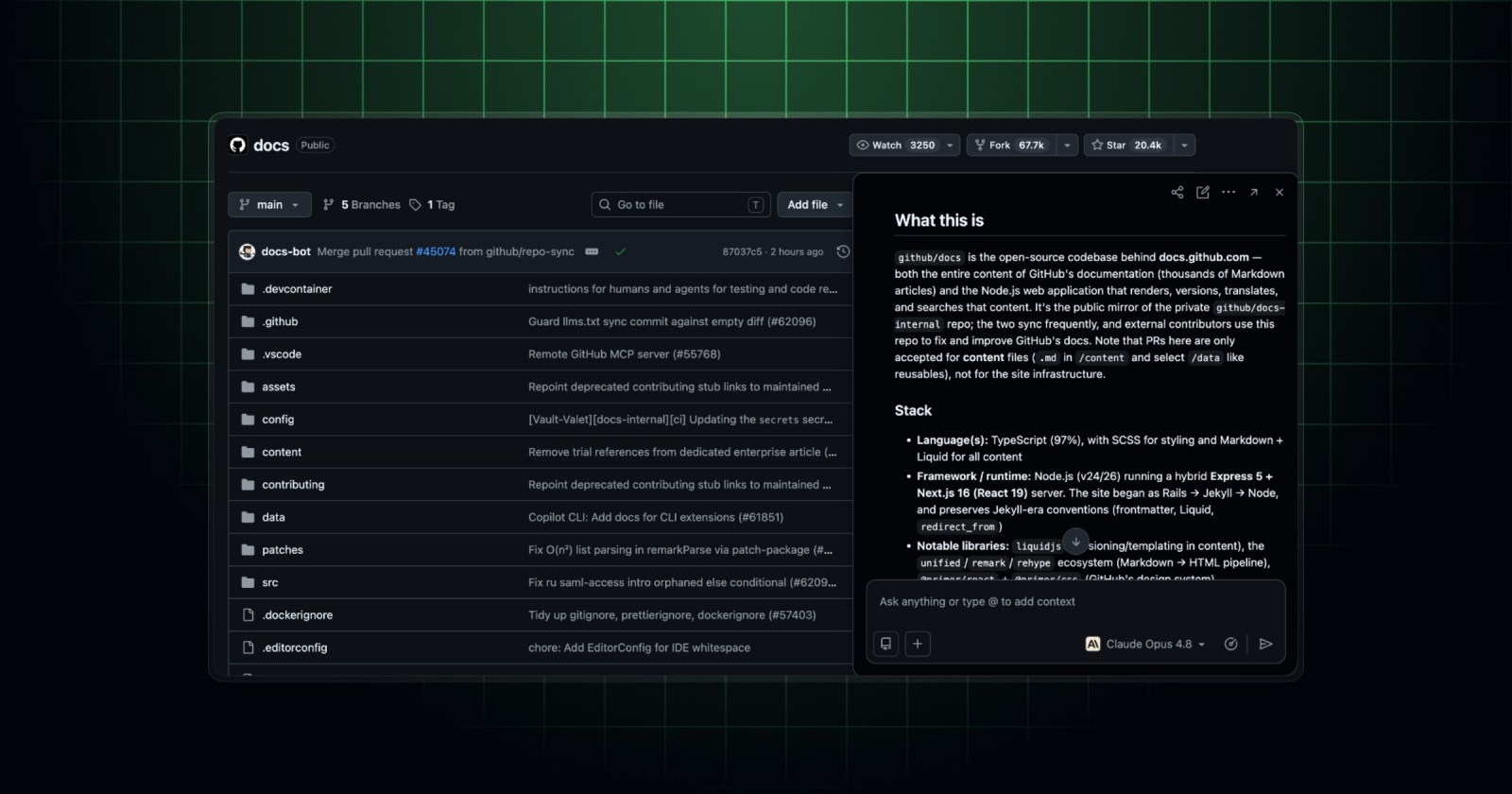Expand the chat panel with the arrow icon
1512x794 pixels.
(1254, 192)
